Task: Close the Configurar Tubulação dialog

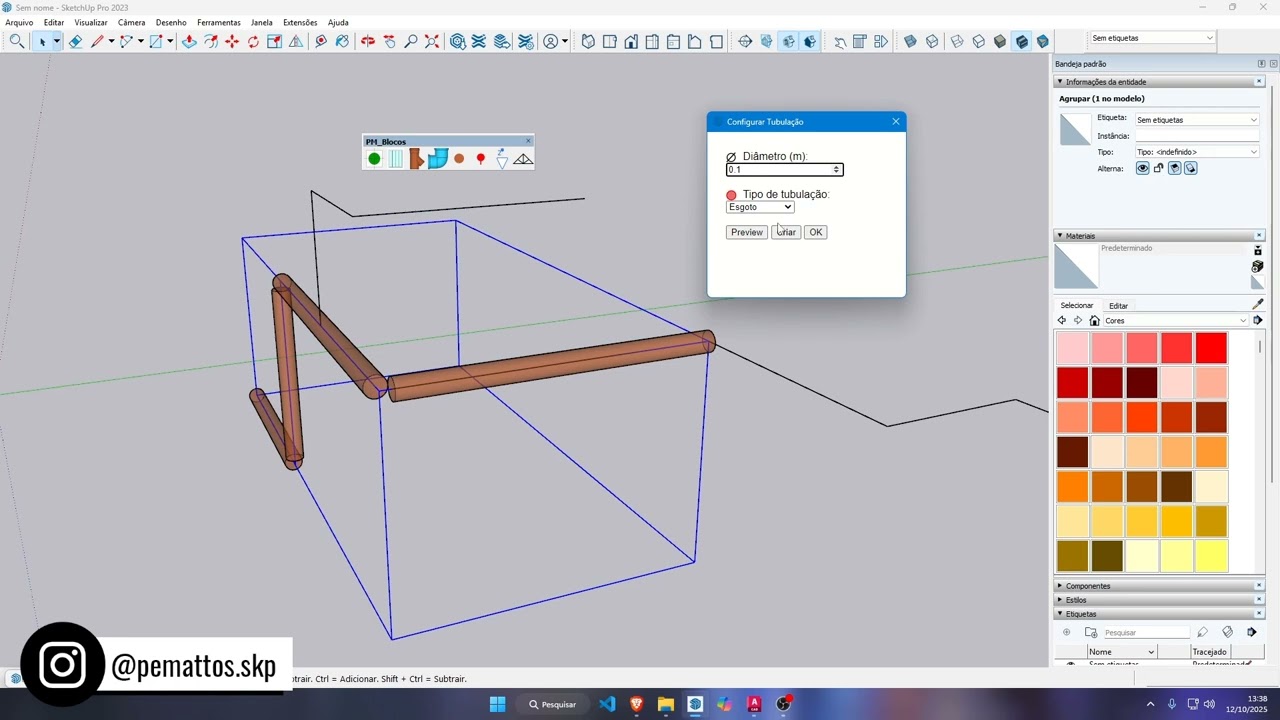Action: click(x=895, y=122)
